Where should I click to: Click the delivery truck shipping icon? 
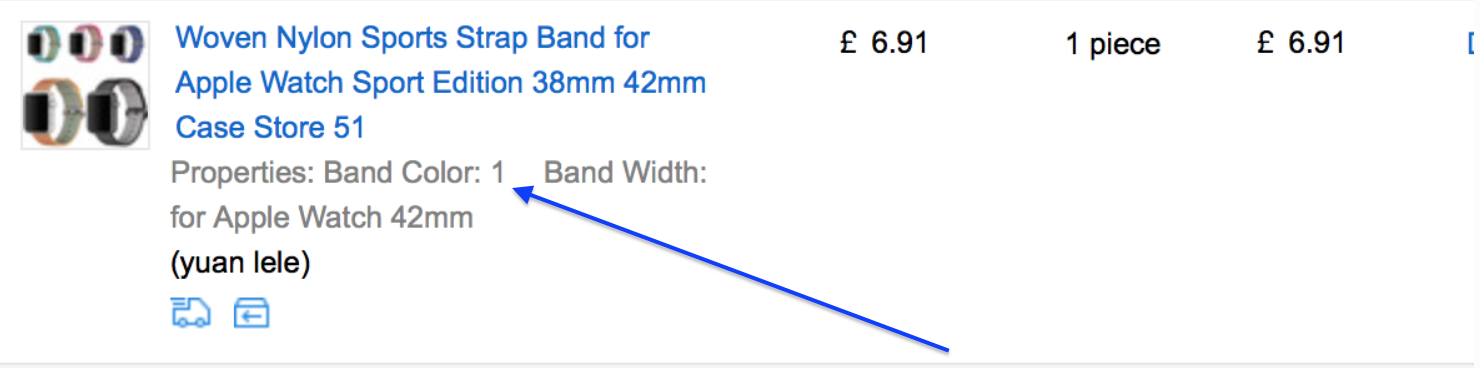coord(190,313)
